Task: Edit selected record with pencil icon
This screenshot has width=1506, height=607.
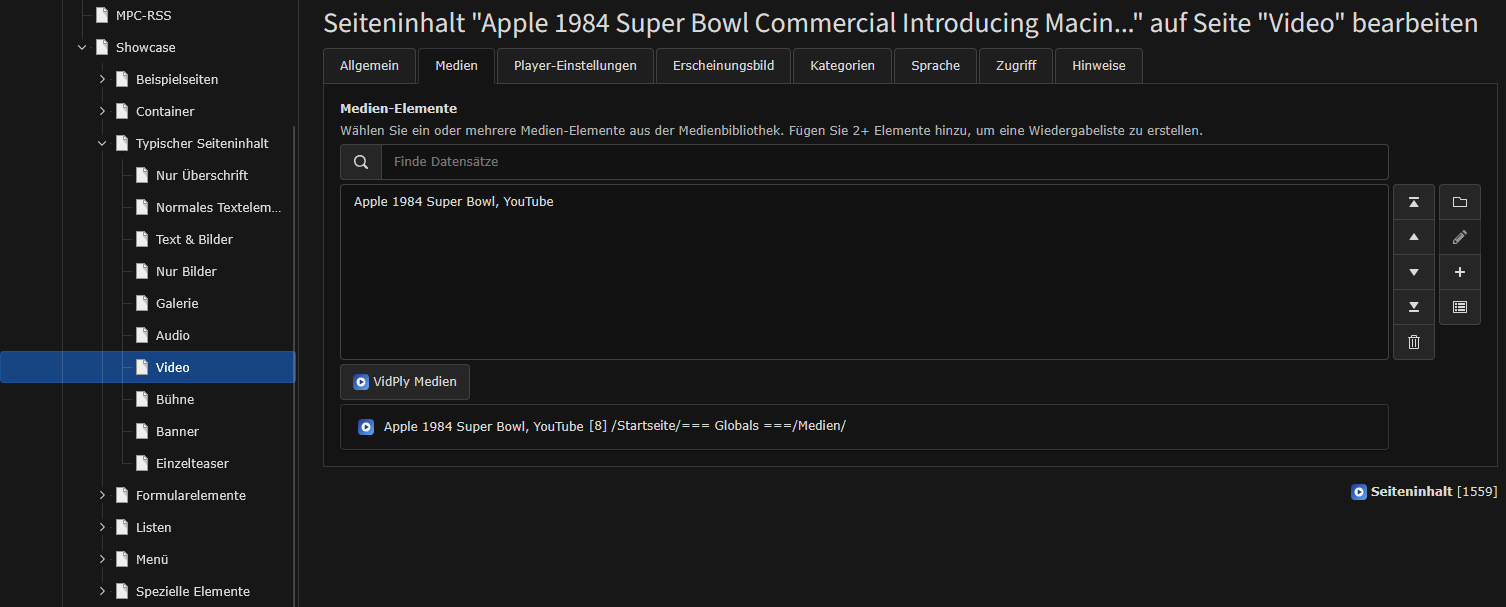Action: [x=1459, y=237]
